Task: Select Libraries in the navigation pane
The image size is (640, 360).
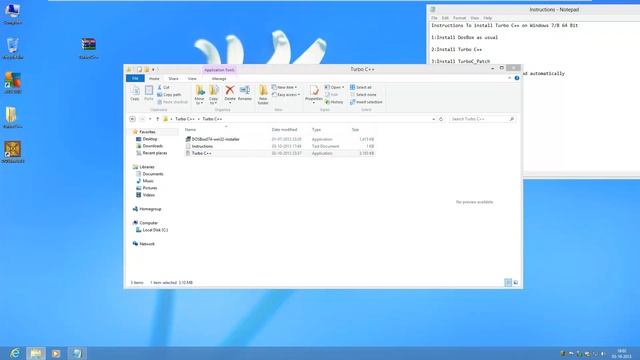Action: pos(143,167)
